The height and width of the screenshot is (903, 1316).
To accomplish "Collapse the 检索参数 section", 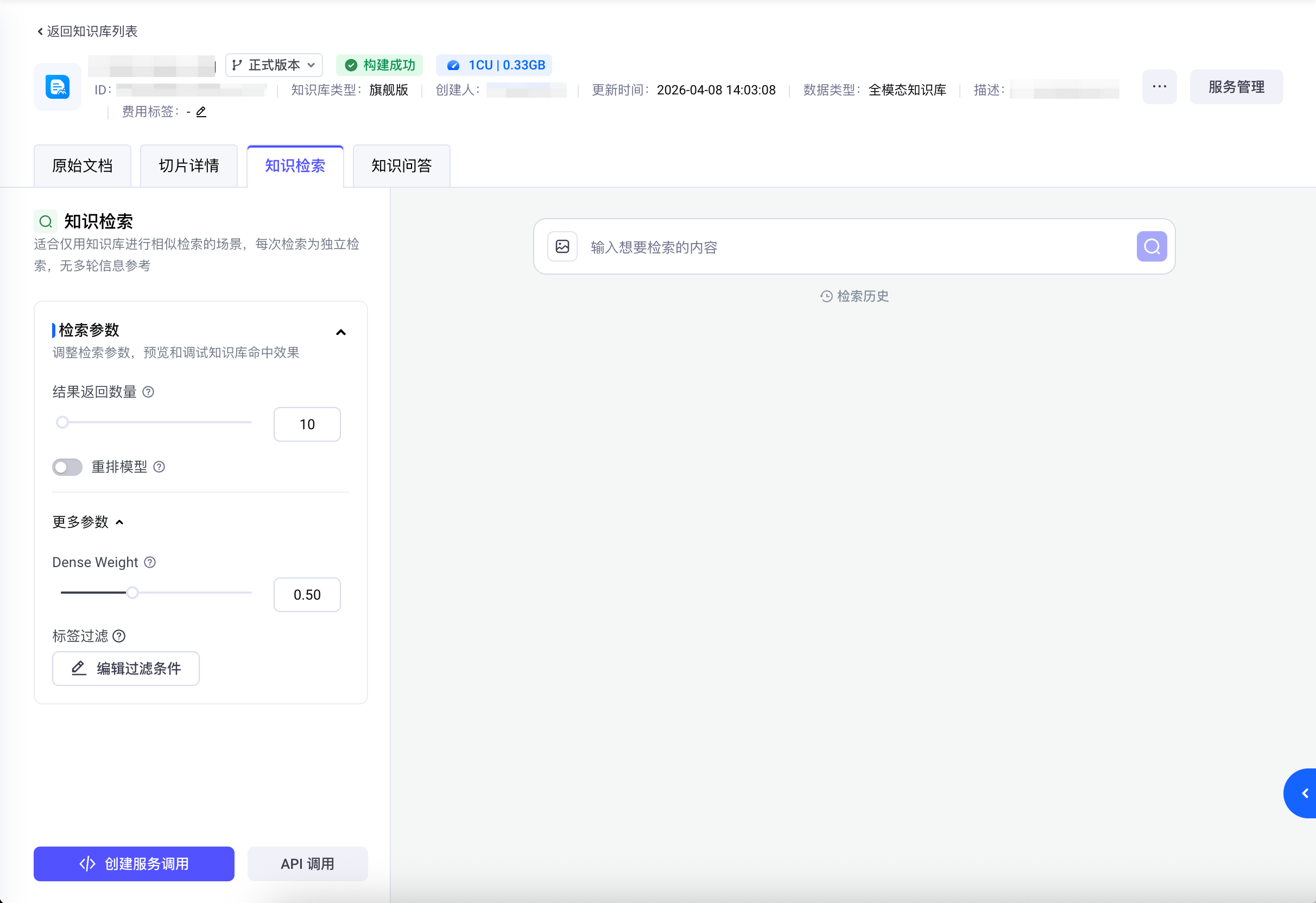I will pos(341,332).
